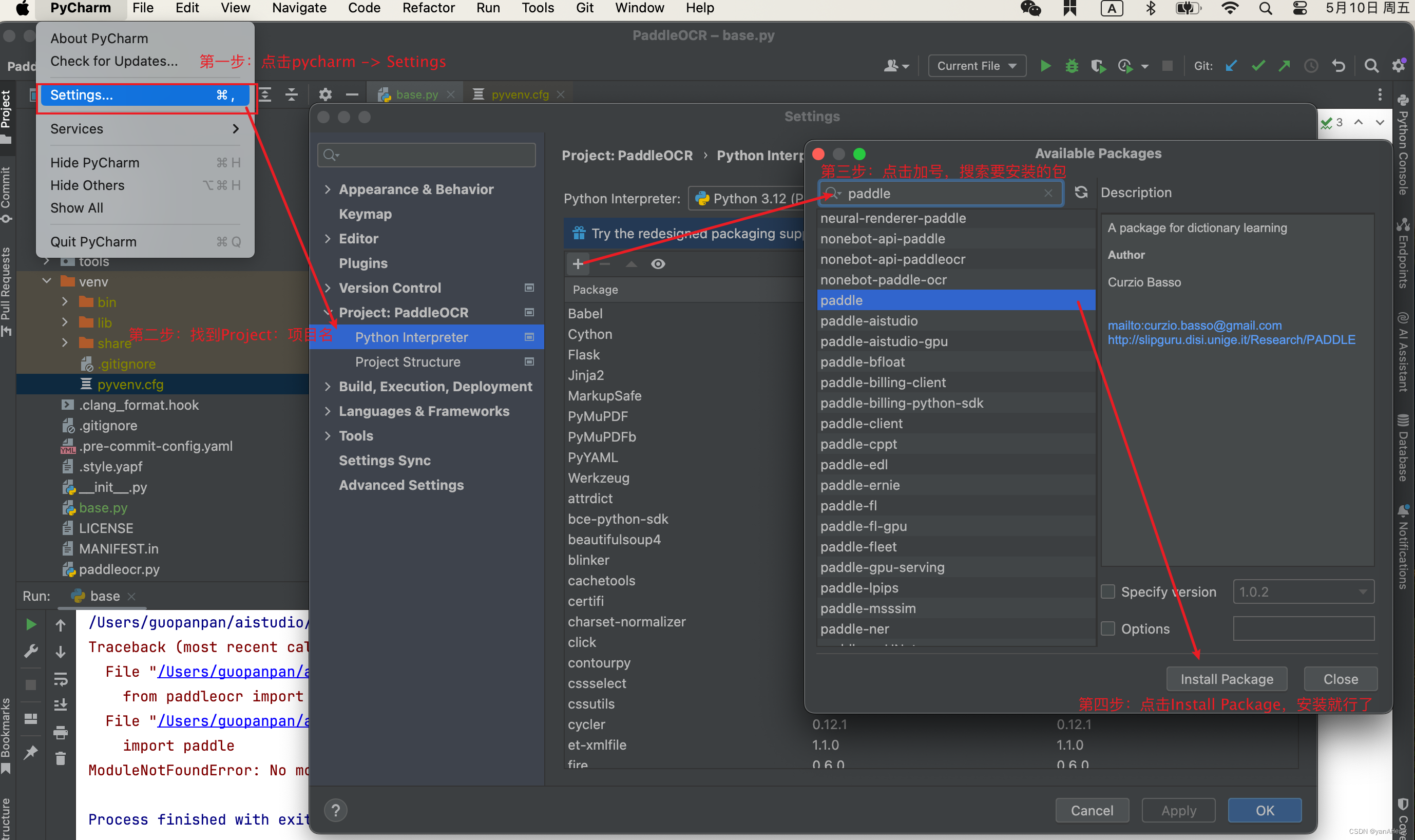This screenshot has height=840, width=1415.
Task: Open project tool window gear options
Action: point(325,94)
